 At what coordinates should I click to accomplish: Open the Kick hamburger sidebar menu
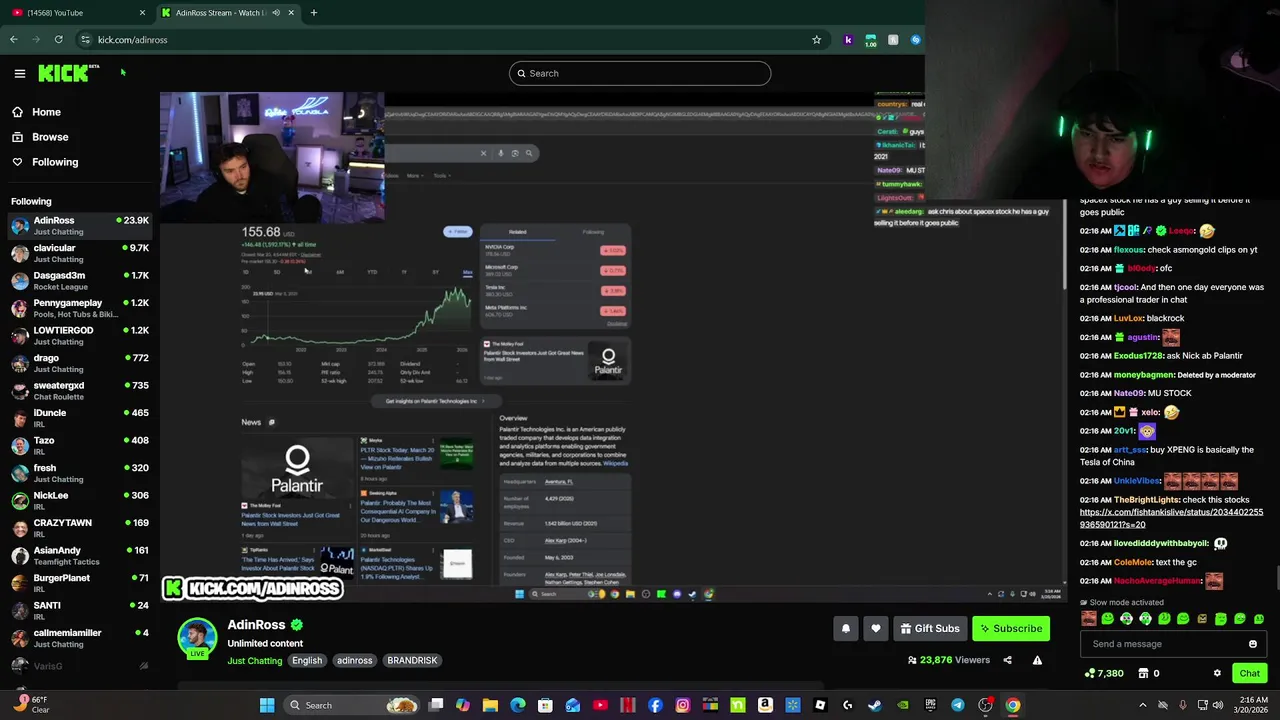coord(19,73)
